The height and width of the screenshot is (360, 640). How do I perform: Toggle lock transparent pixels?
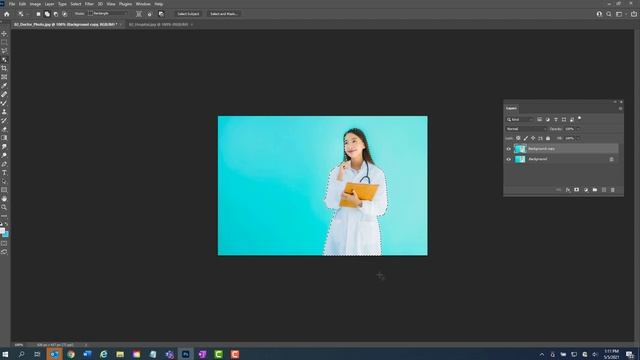tap(518, 138)
